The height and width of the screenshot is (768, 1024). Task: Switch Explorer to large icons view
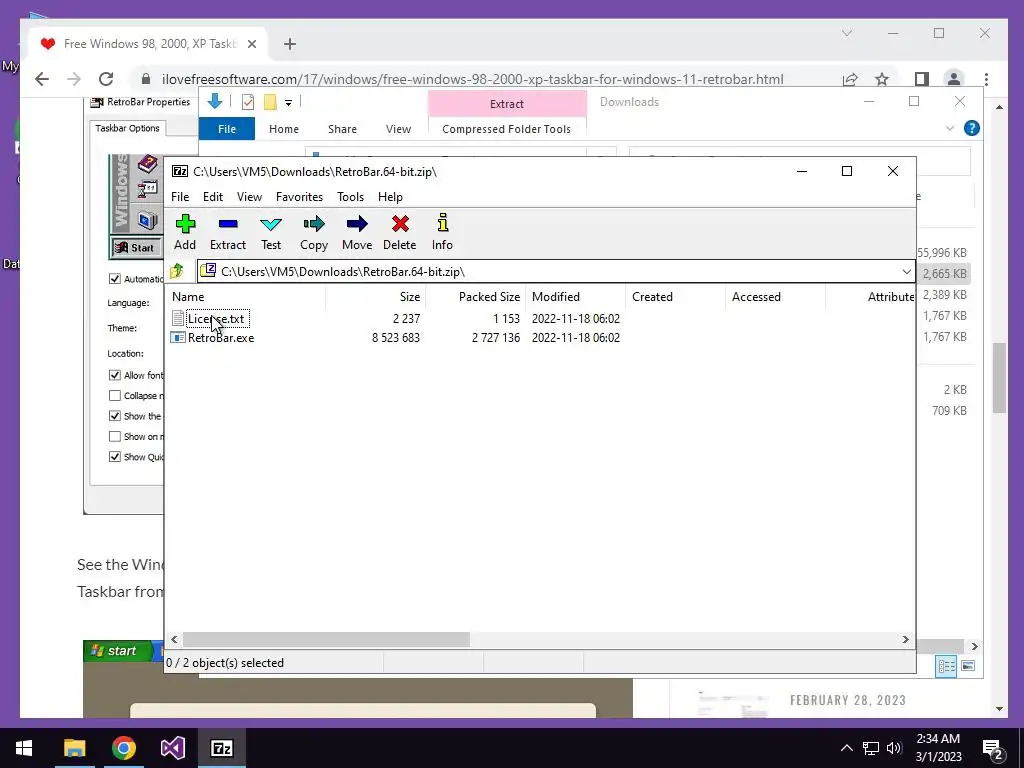968,665
